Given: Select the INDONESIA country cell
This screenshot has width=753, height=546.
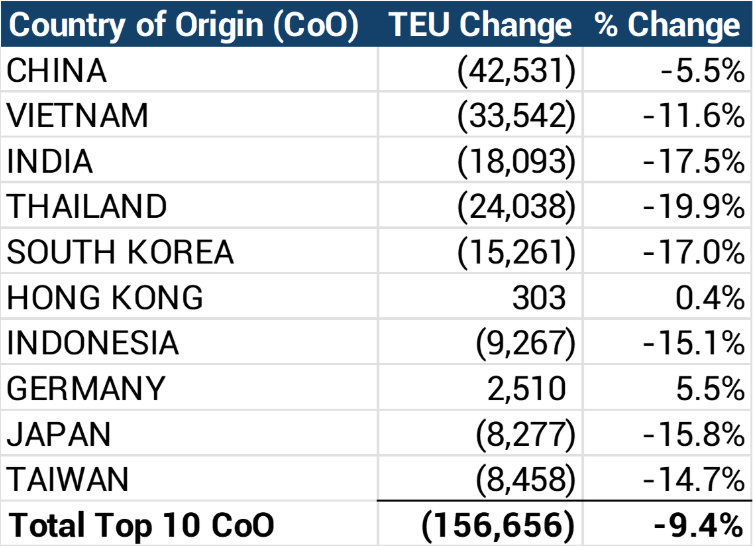Looking at the screenshot, I should [x=93, y=343].
